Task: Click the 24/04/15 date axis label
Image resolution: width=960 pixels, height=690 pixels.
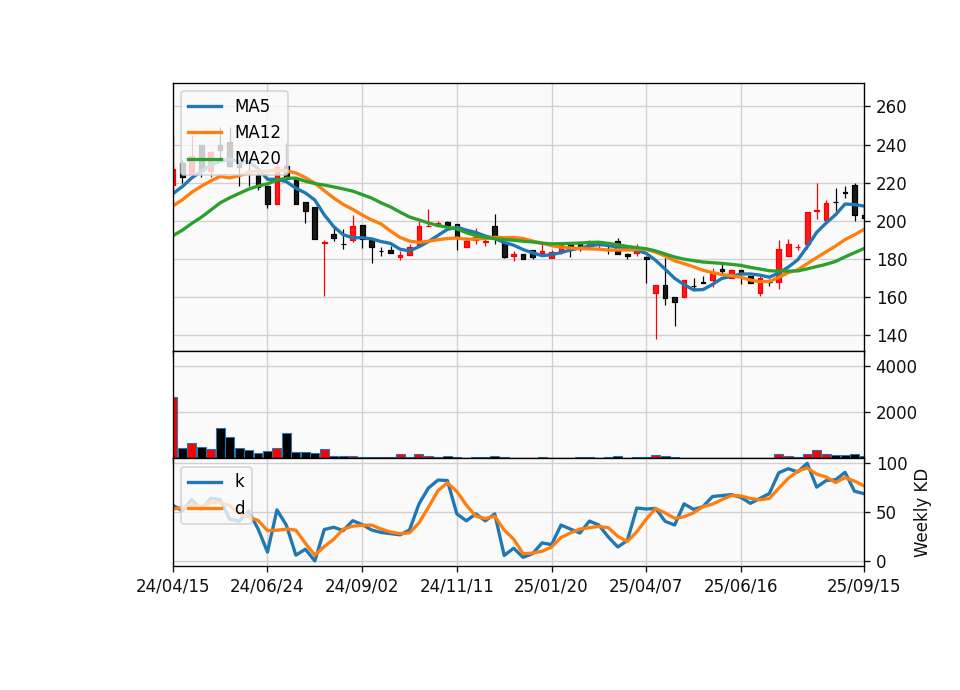Action: coord(173,586)
